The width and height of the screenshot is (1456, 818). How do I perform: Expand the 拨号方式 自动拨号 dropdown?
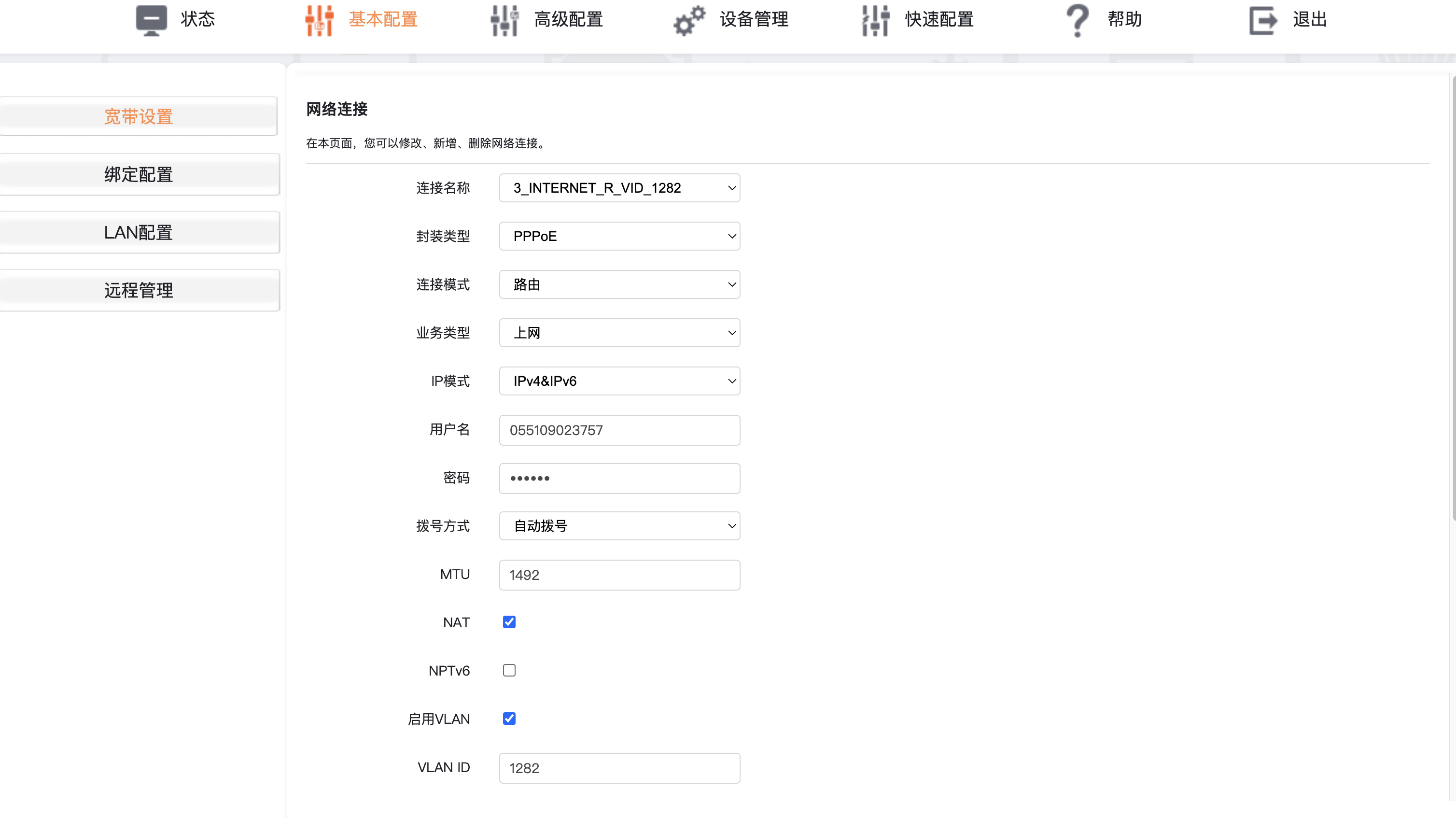pyautogui.click(x=619, y=526)
